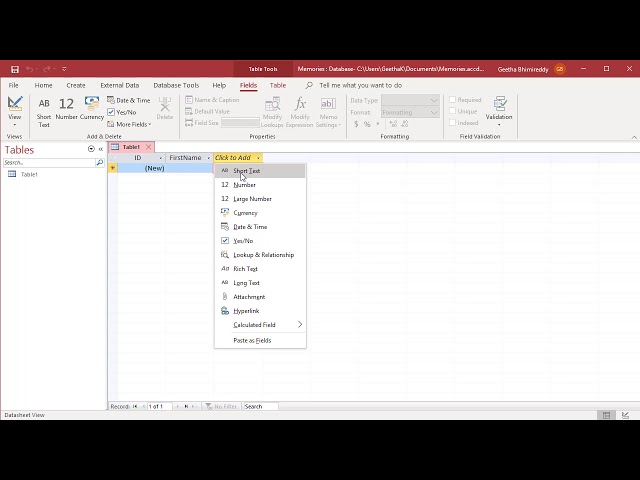This screenshot has height=480, width=640.
Task: Open the Tables pane options dropdown circle
Action: pyautogui.click(x=91, y=149)
